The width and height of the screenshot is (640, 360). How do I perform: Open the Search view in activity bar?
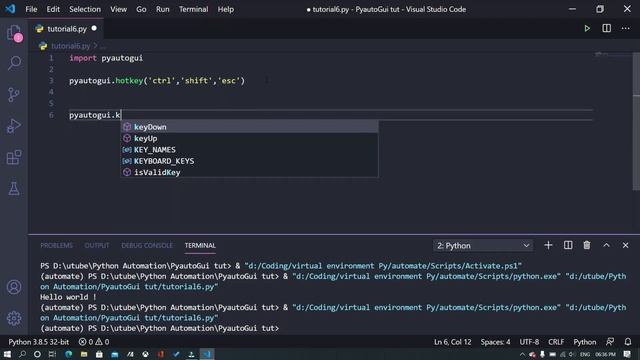click(x=14, y=63)
